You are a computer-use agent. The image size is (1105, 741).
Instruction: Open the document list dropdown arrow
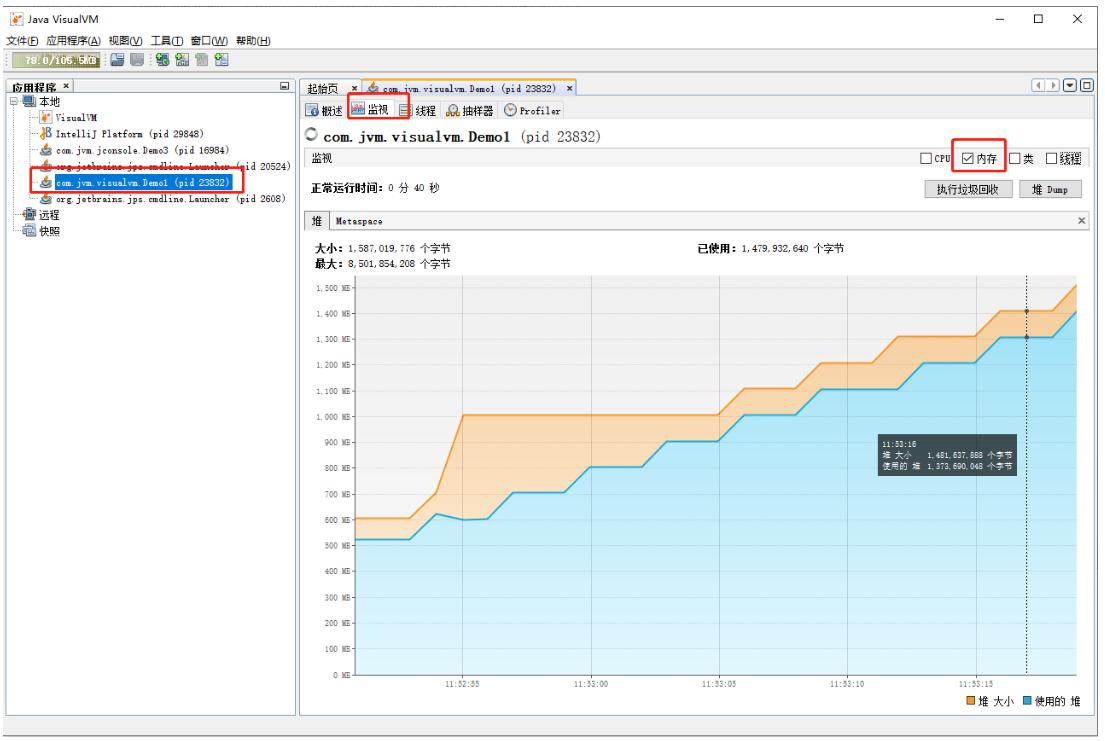click(x=1070, y=87)
